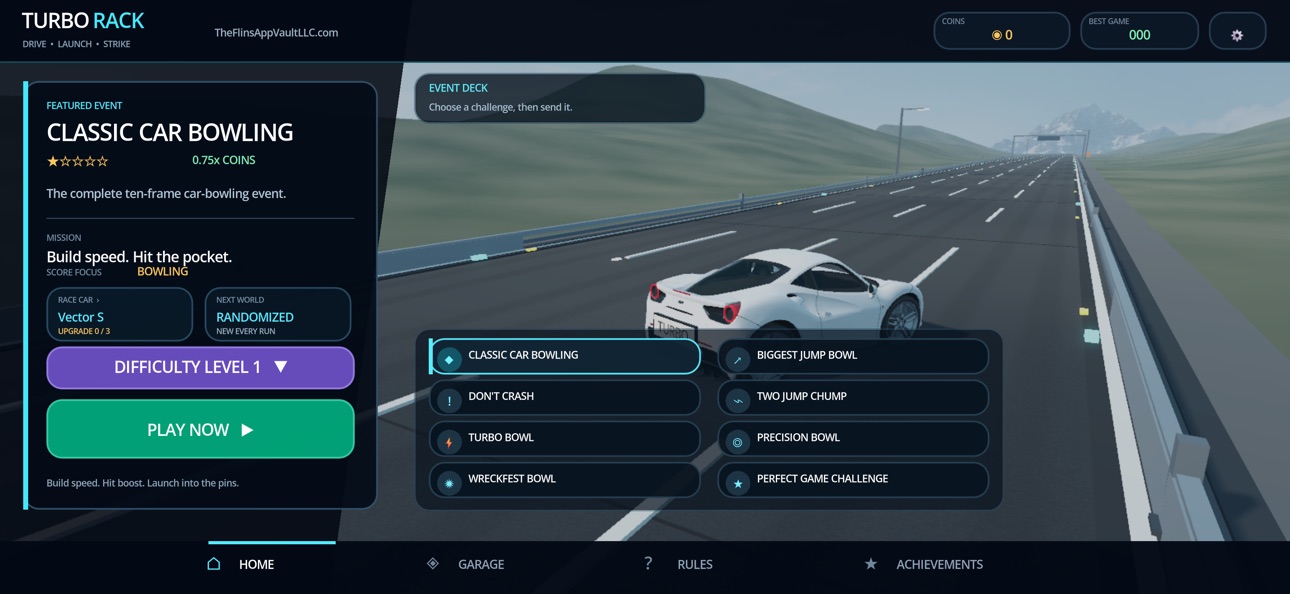Viewport: 1290px width, 594px height.
Task: Click the Difficulty Level dropdown arrow
Action: click(281, 367)
